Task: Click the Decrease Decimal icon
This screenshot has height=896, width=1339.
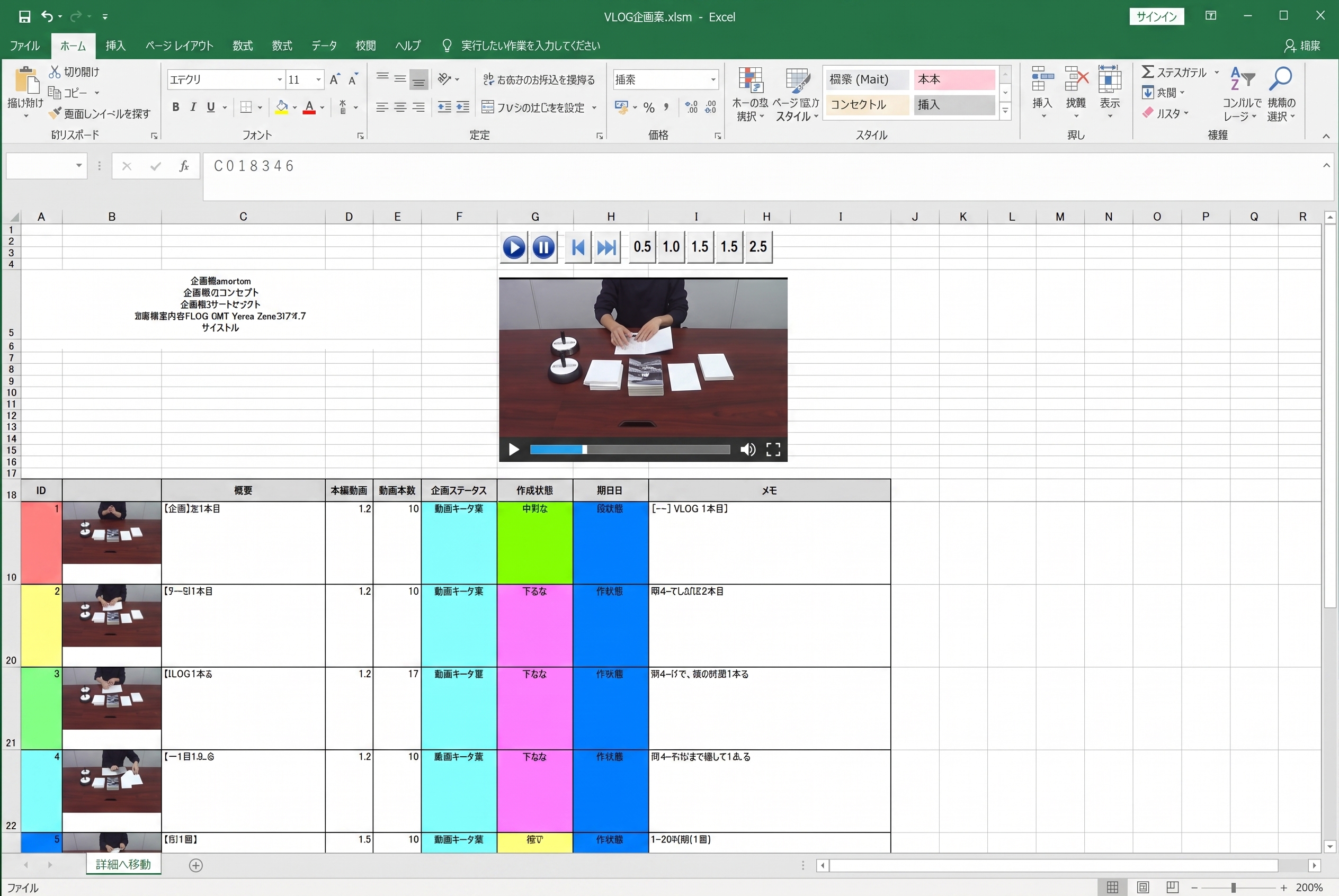Action: tap(710, 107)
